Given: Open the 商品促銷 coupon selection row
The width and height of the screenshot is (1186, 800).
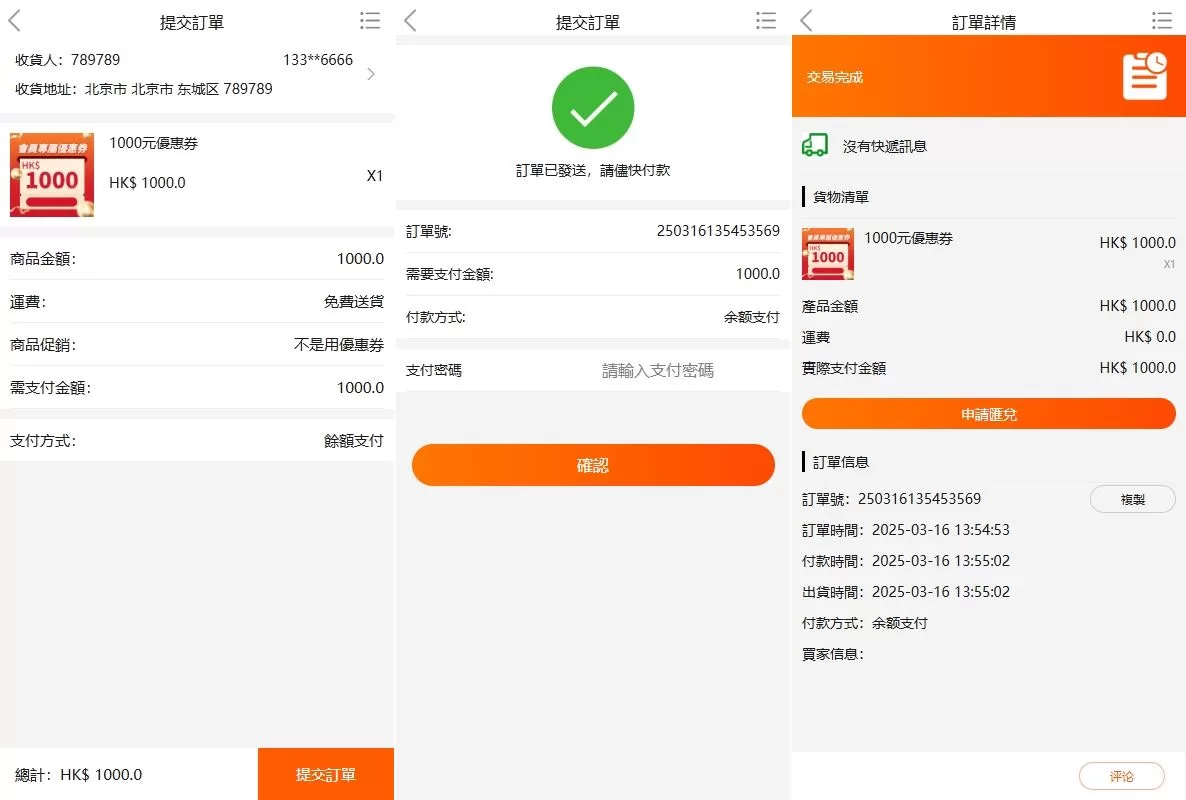Looking at the screenshot, I should [197, 345].
